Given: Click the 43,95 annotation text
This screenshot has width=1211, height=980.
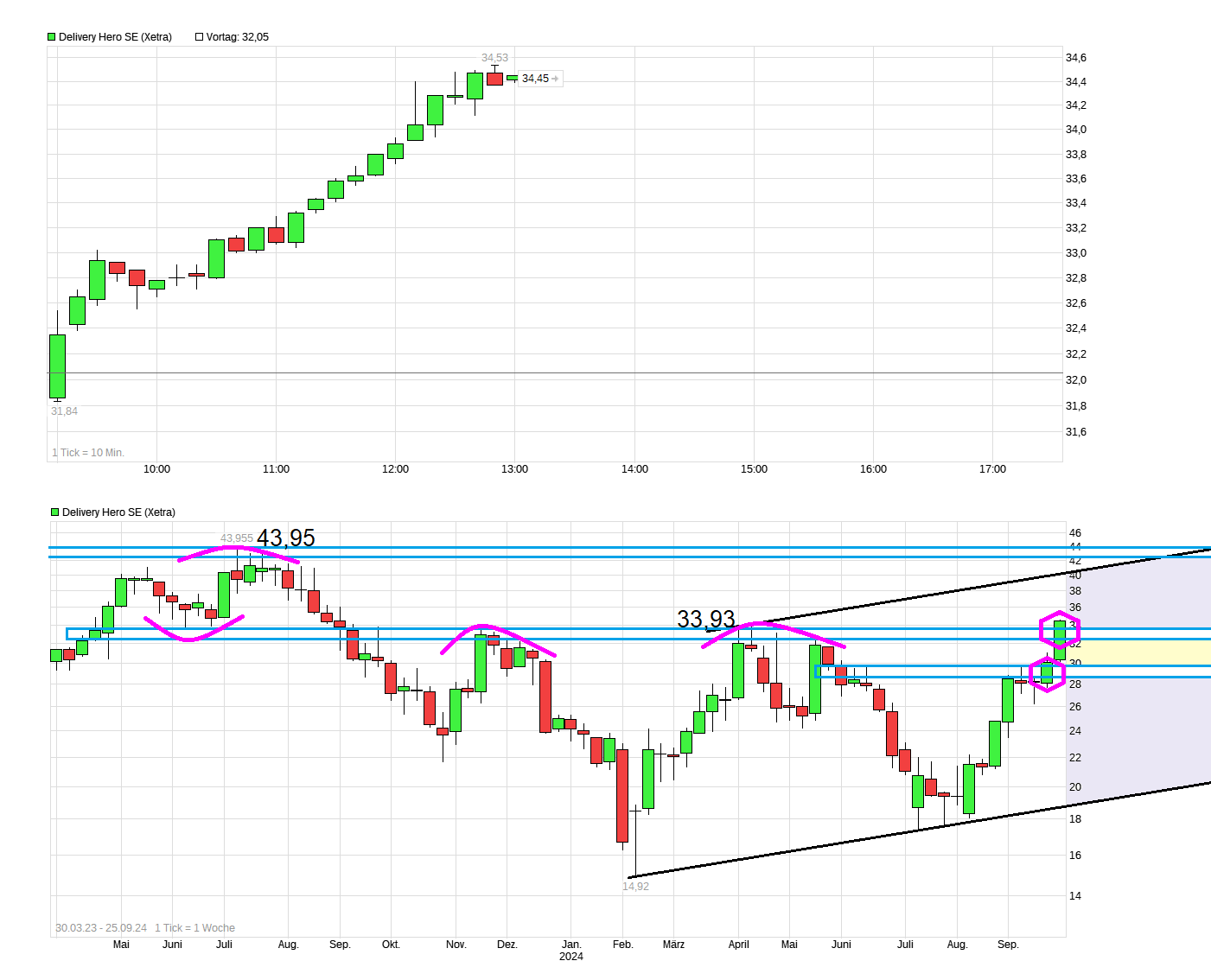Looking at the screenshot, I should (x=286, y=538).
